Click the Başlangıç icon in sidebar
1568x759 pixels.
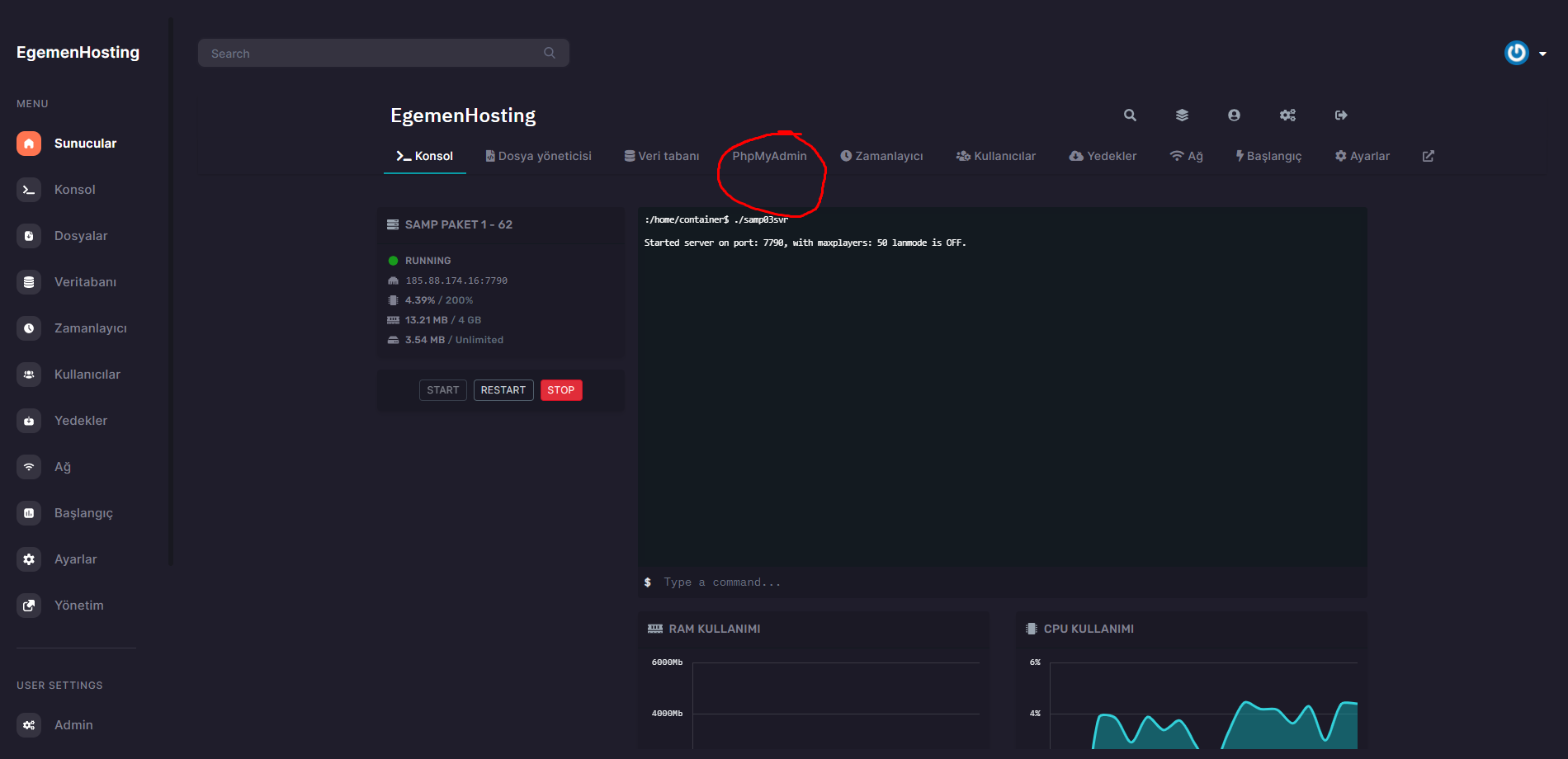coord(29,513)
